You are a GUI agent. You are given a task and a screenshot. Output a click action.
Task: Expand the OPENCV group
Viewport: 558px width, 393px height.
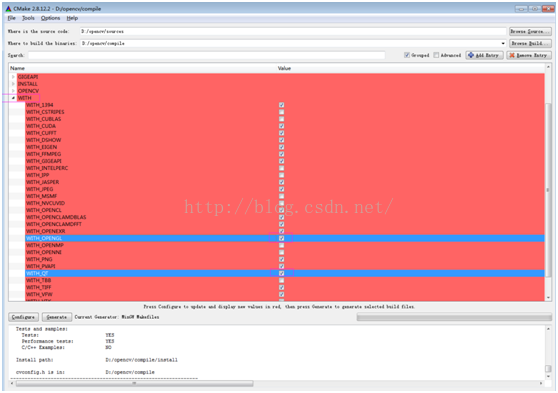click(x=13, y=91)
